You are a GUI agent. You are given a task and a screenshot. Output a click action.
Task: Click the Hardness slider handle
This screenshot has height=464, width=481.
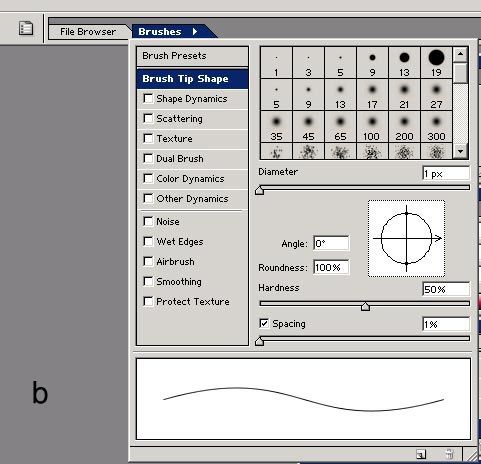(365, 306)
